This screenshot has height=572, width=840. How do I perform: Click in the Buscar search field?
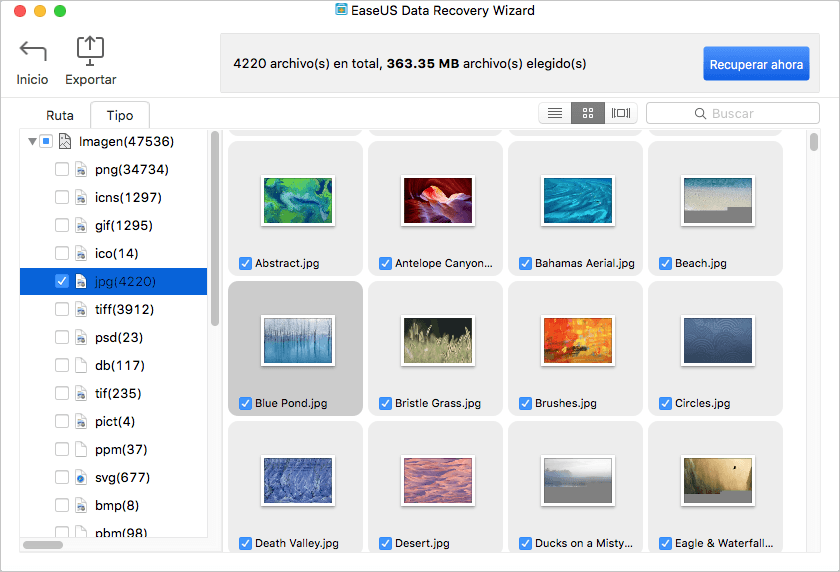pyautogui.click(x=740, y=114)
